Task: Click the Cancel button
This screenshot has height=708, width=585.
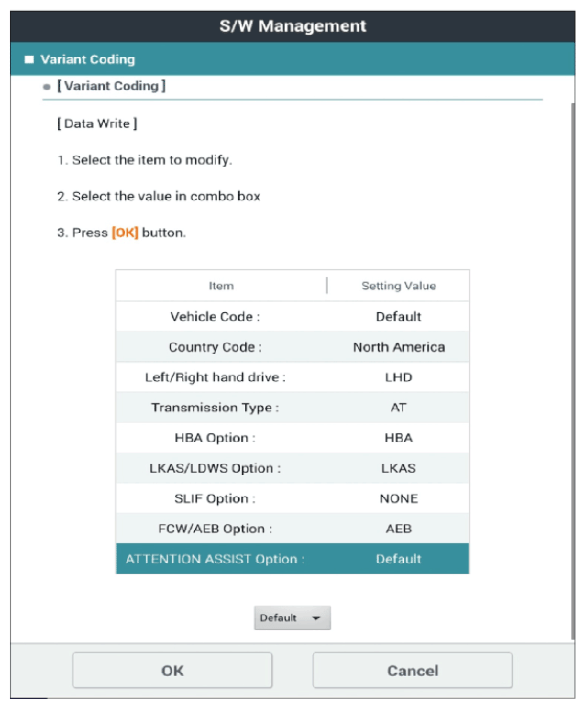Action: [x=413, y=670]
